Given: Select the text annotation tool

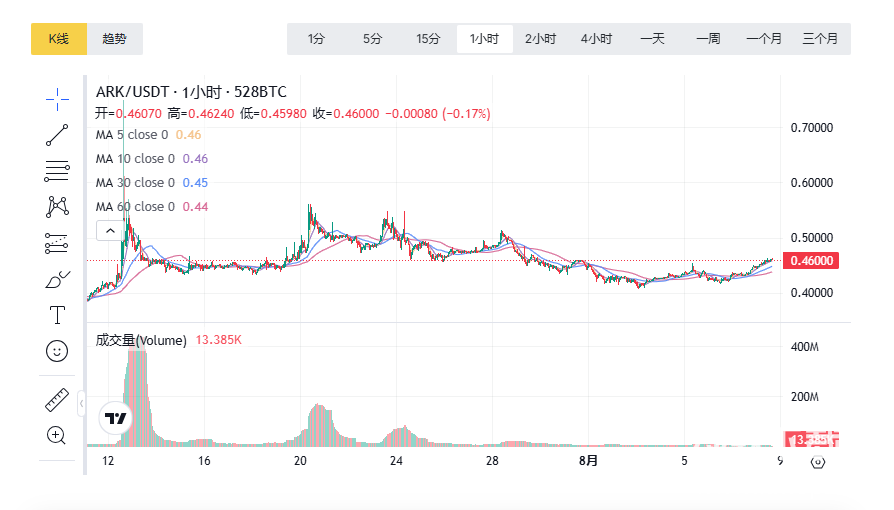Looking at the screenshot, I should [x=57, y=315].
